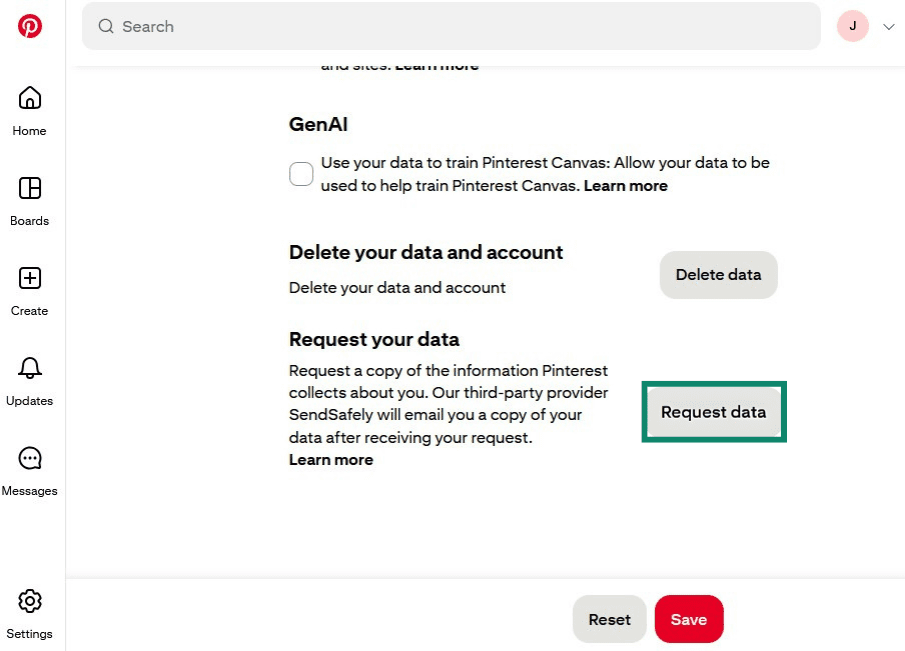Select the Create icon to make a Pin
The height and width of the screenshot is (651, 905).
coord(29,280)
